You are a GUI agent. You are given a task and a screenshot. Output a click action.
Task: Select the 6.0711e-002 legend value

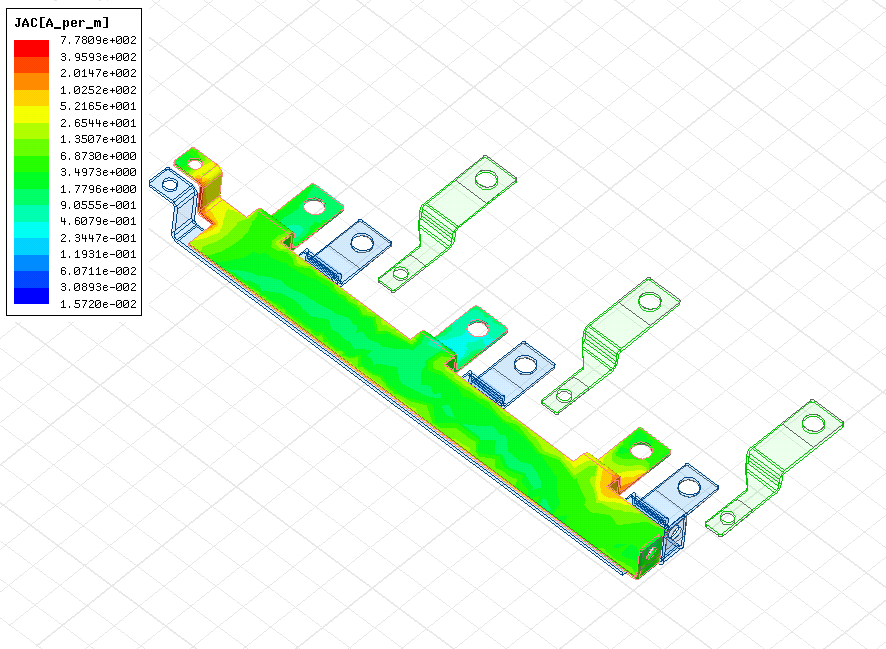coord(98,271)
